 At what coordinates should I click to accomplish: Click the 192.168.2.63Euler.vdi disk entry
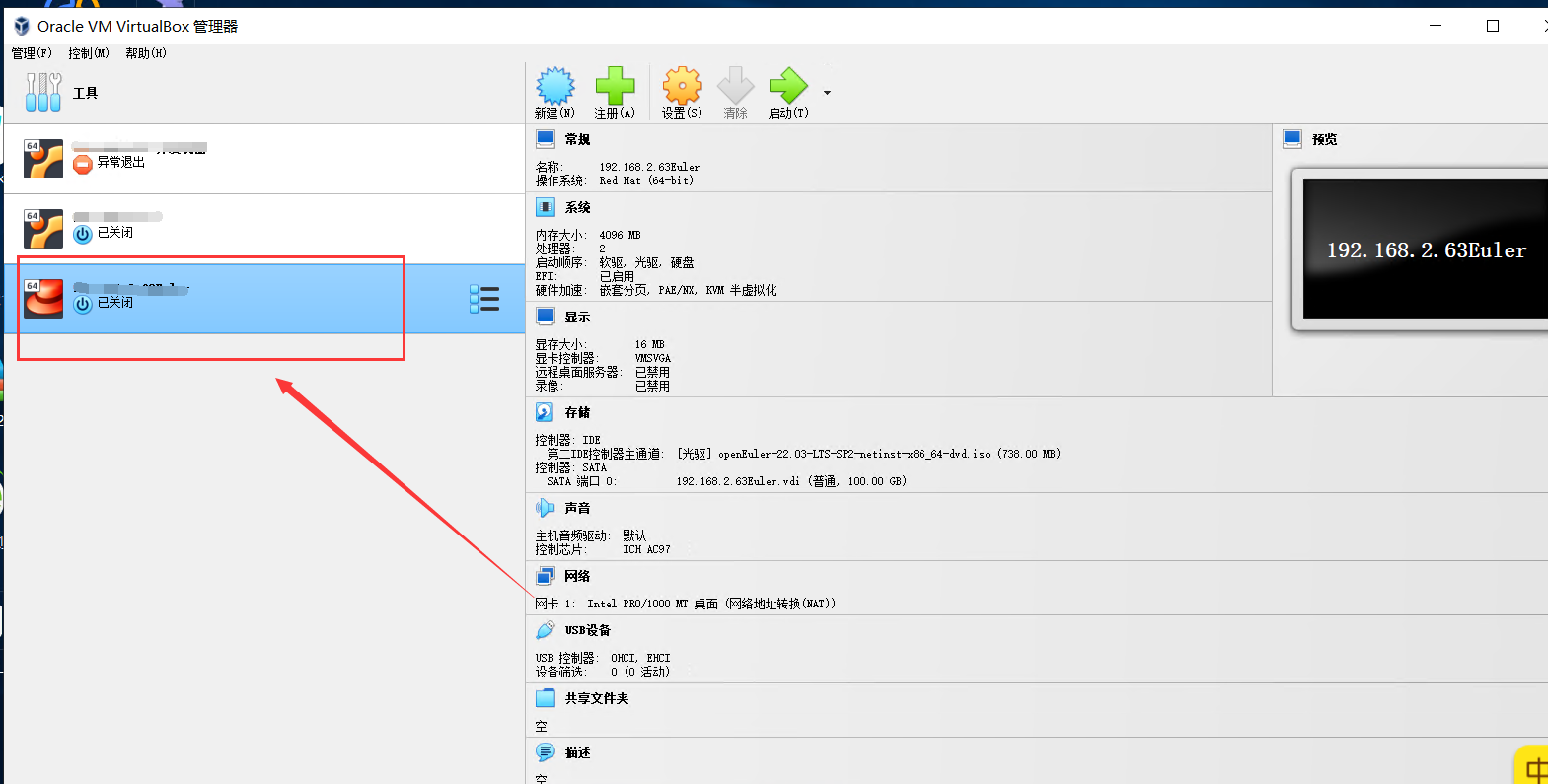tap(791, 482)
